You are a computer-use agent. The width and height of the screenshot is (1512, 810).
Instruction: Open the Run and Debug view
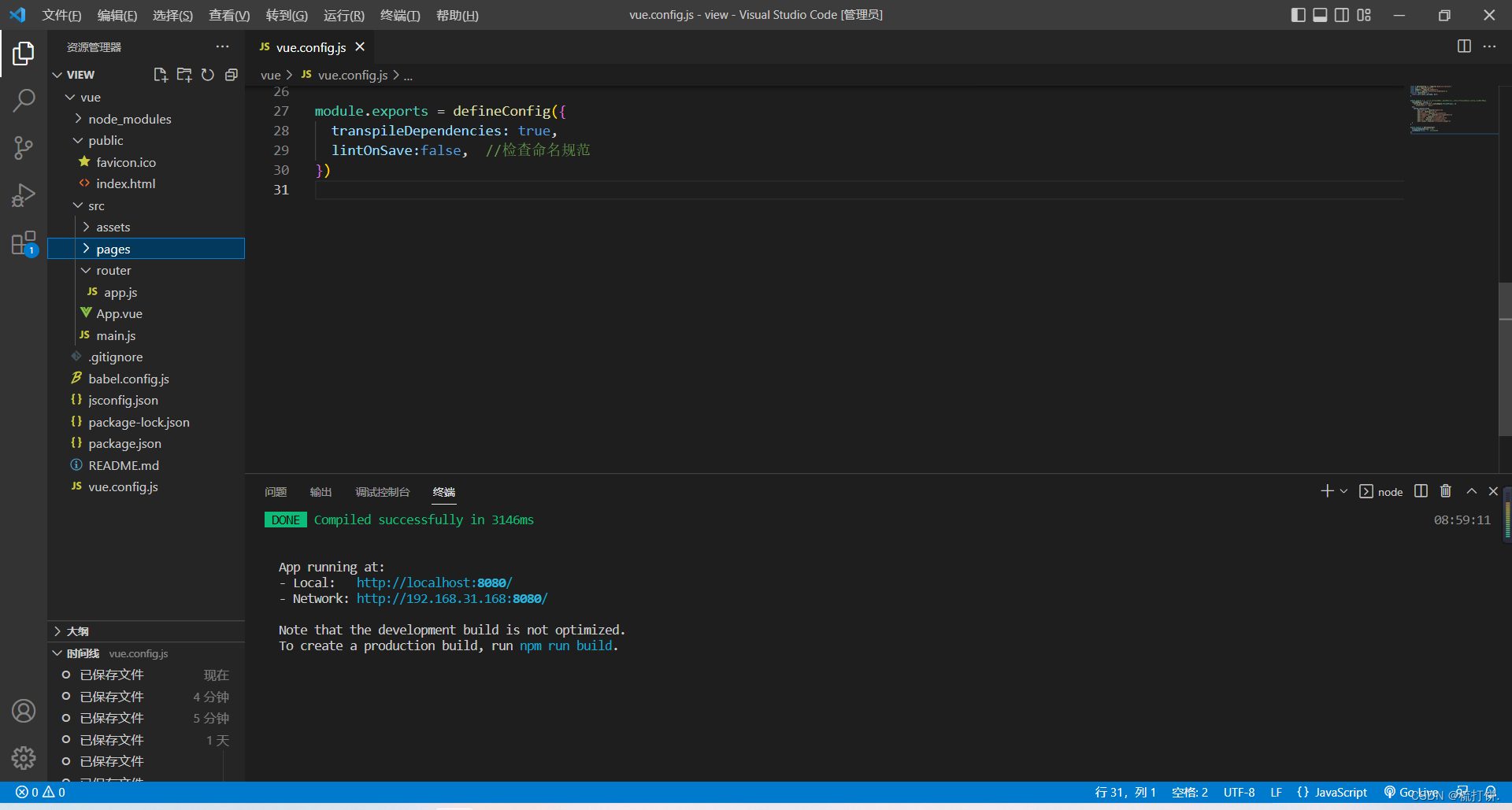[x=24, y=195]
